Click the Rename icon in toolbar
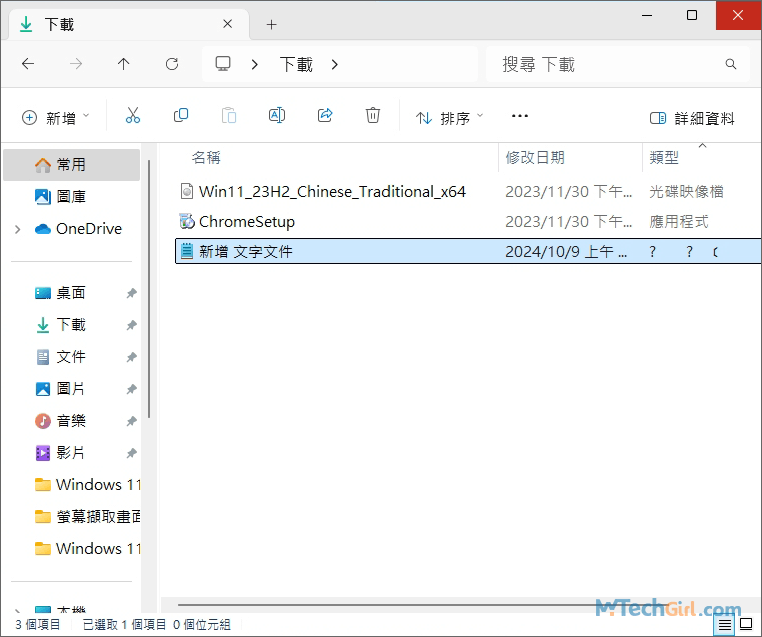The height and width of the screenshot is (637, 762). pos(277,116)
